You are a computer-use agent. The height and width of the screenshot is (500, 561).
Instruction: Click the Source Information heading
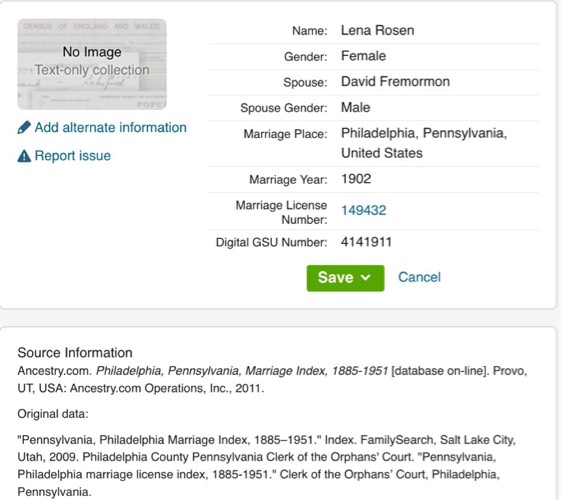click(75, 353)
